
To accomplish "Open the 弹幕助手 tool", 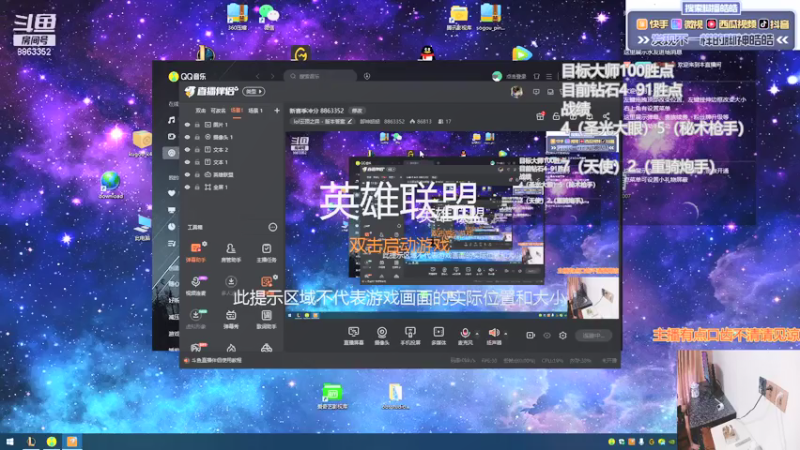I will (196, 253).
